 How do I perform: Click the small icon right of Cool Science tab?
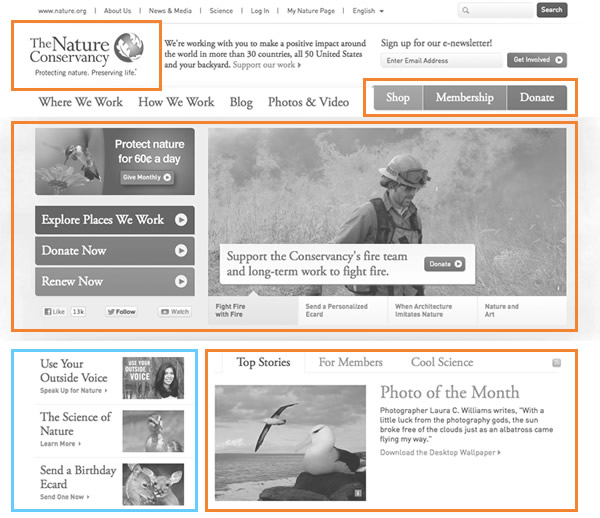[x=556, y=363]
